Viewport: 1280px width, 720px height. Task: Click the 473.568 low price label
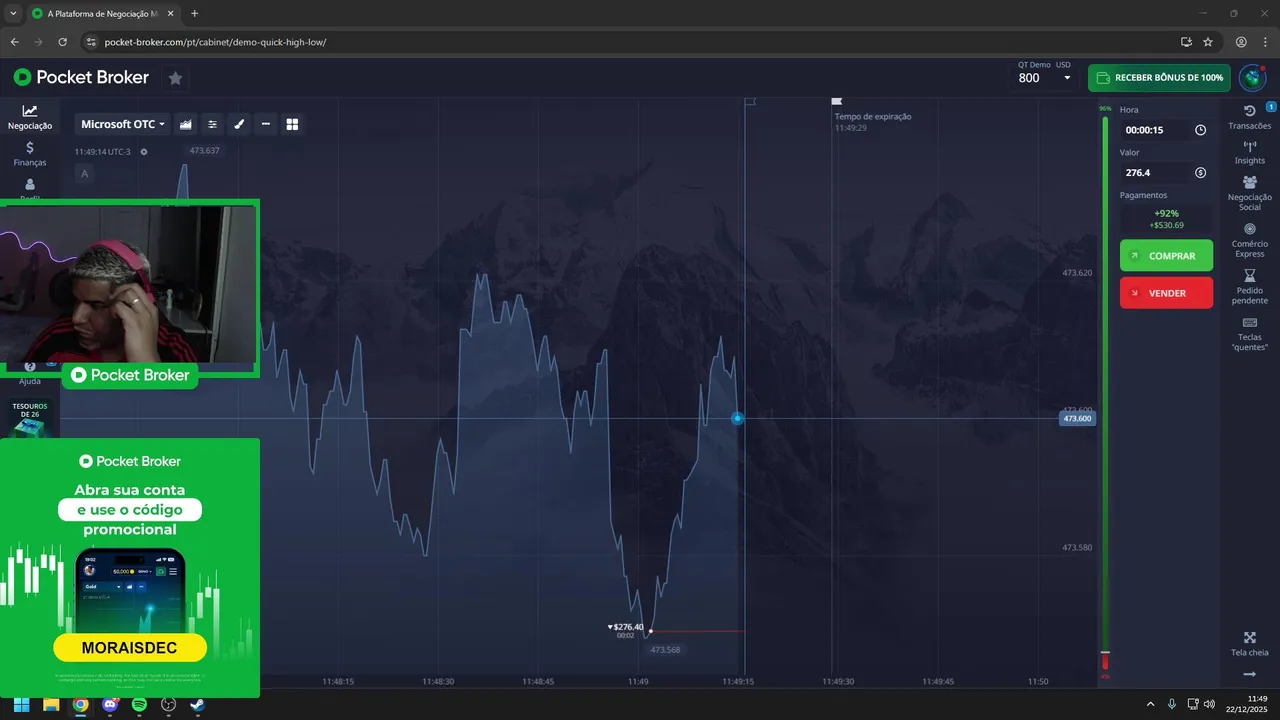[x=665, y=650]
